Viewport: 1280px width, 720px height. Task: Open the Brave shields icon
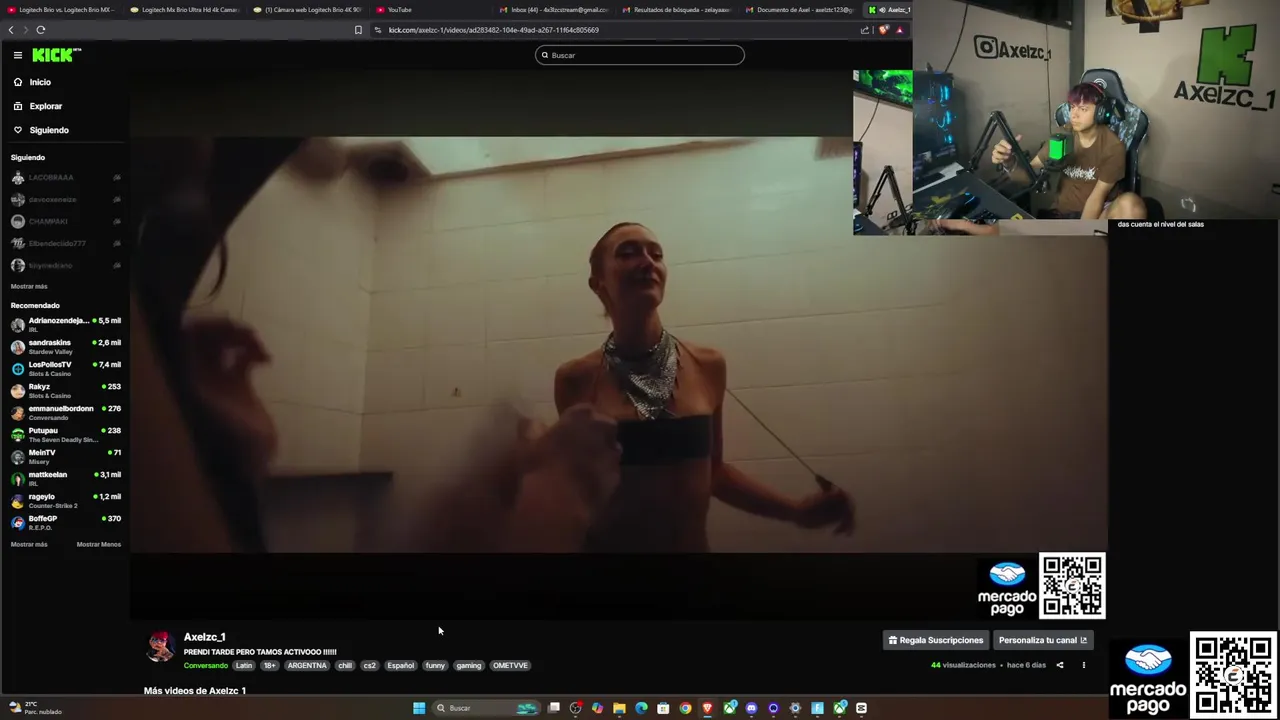pyautogui.click(x=883, y=30)
